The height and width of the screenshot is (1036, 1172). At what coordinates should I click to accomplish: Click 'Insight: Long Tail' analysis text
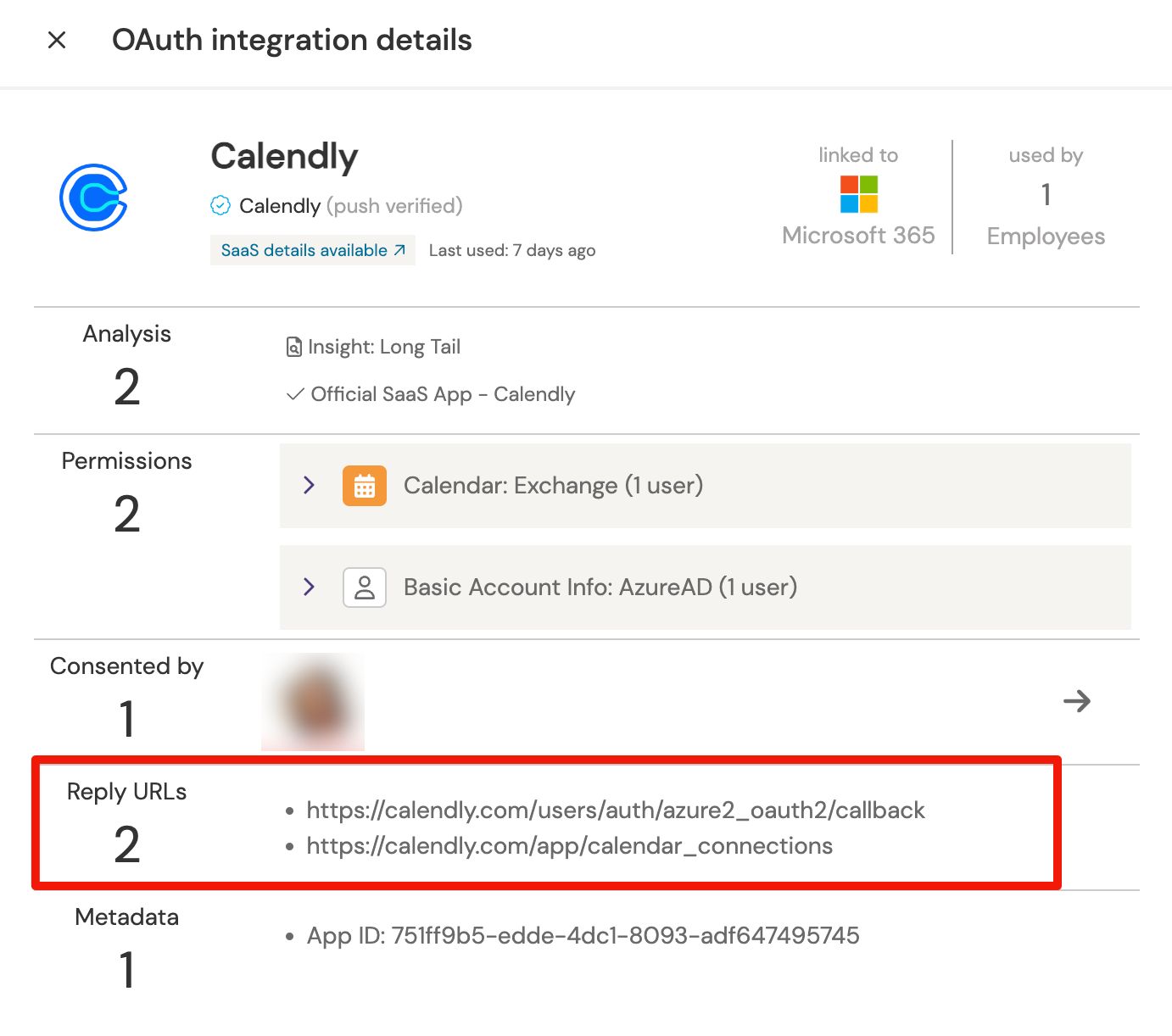[x=384, y=347]
